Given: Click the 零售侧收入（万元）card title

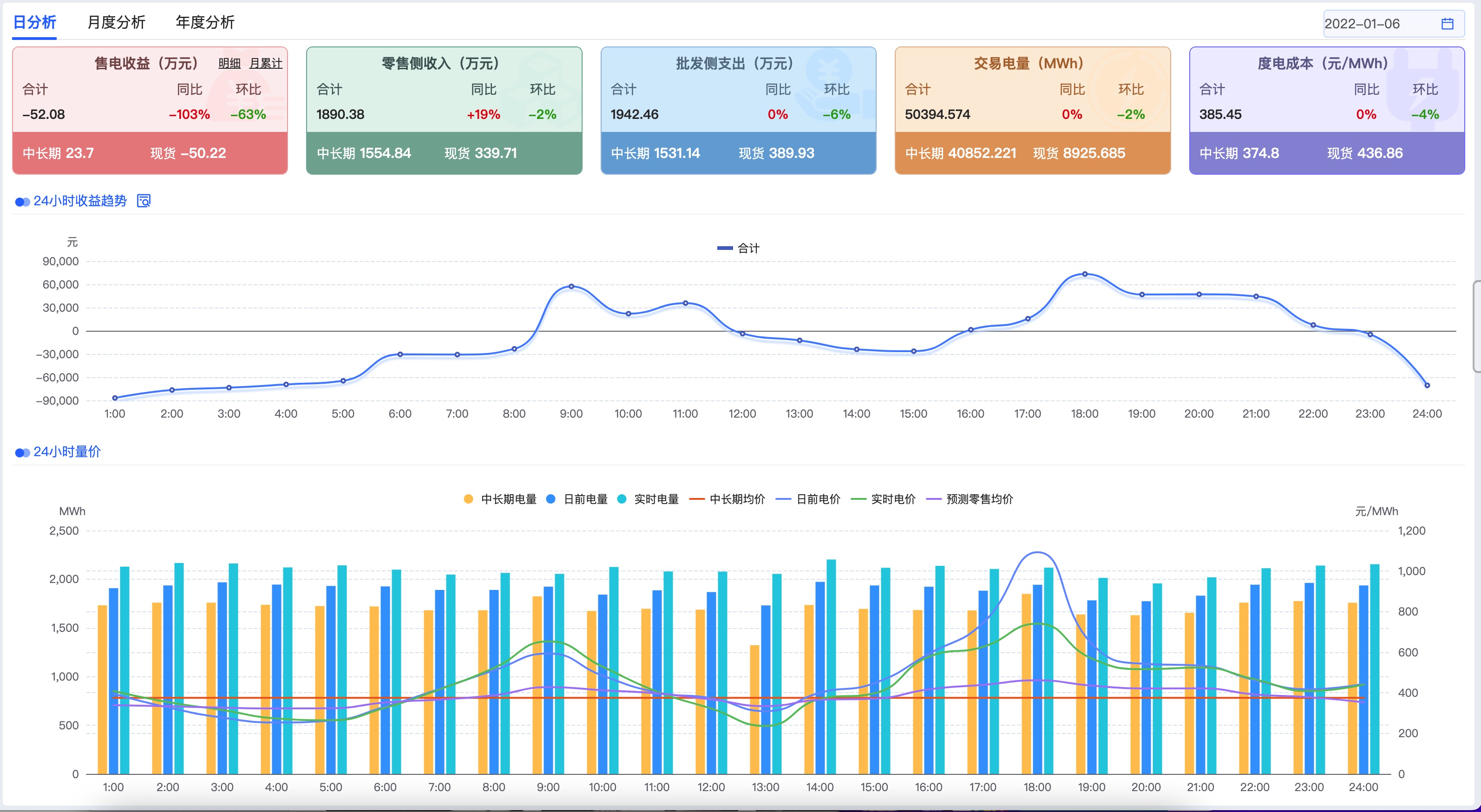Looking at the screenshot, I should [x=440, y=63].
